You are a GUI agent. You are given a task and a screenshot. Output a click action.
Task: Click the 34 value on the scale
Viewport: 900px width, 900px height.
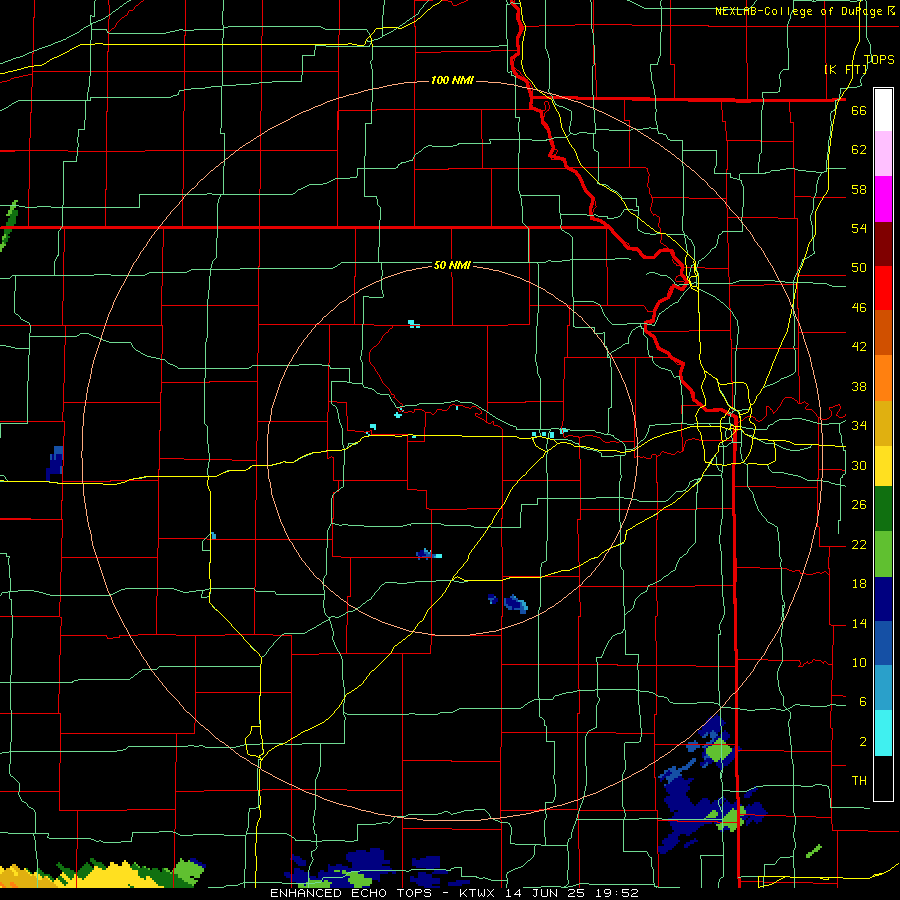859,425
